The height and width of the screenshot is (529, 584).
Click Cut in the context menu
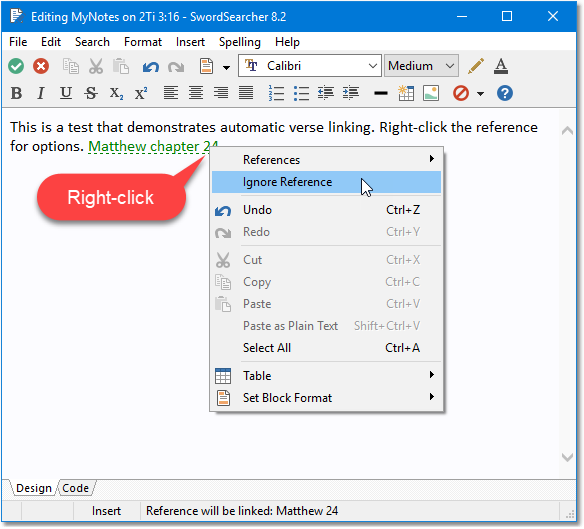click(326, 260)
